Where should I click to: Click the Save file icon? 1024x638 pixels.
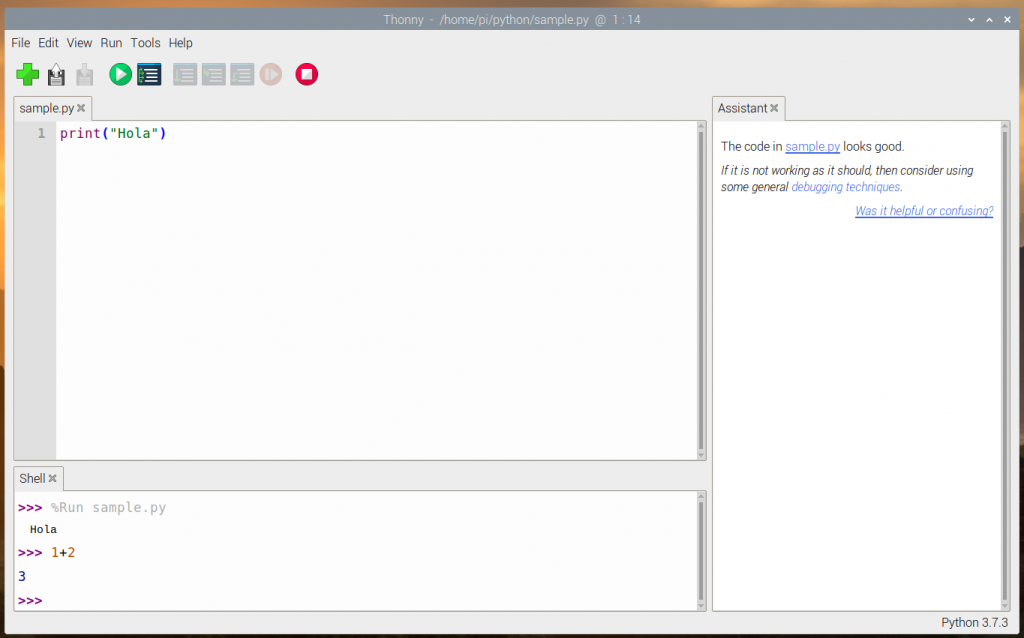84,74
